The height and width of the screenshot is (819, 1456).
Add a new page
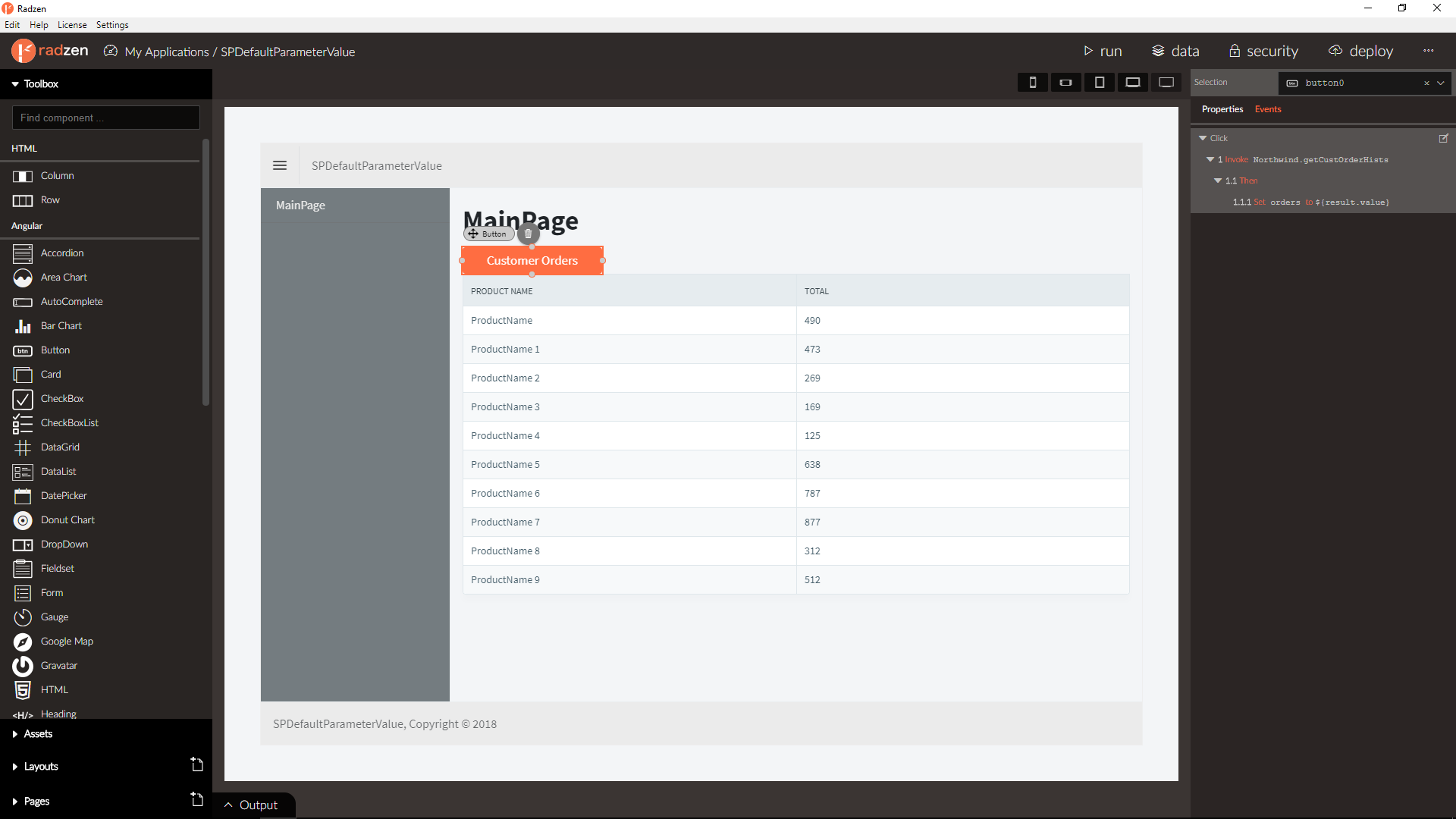(197, 799)
